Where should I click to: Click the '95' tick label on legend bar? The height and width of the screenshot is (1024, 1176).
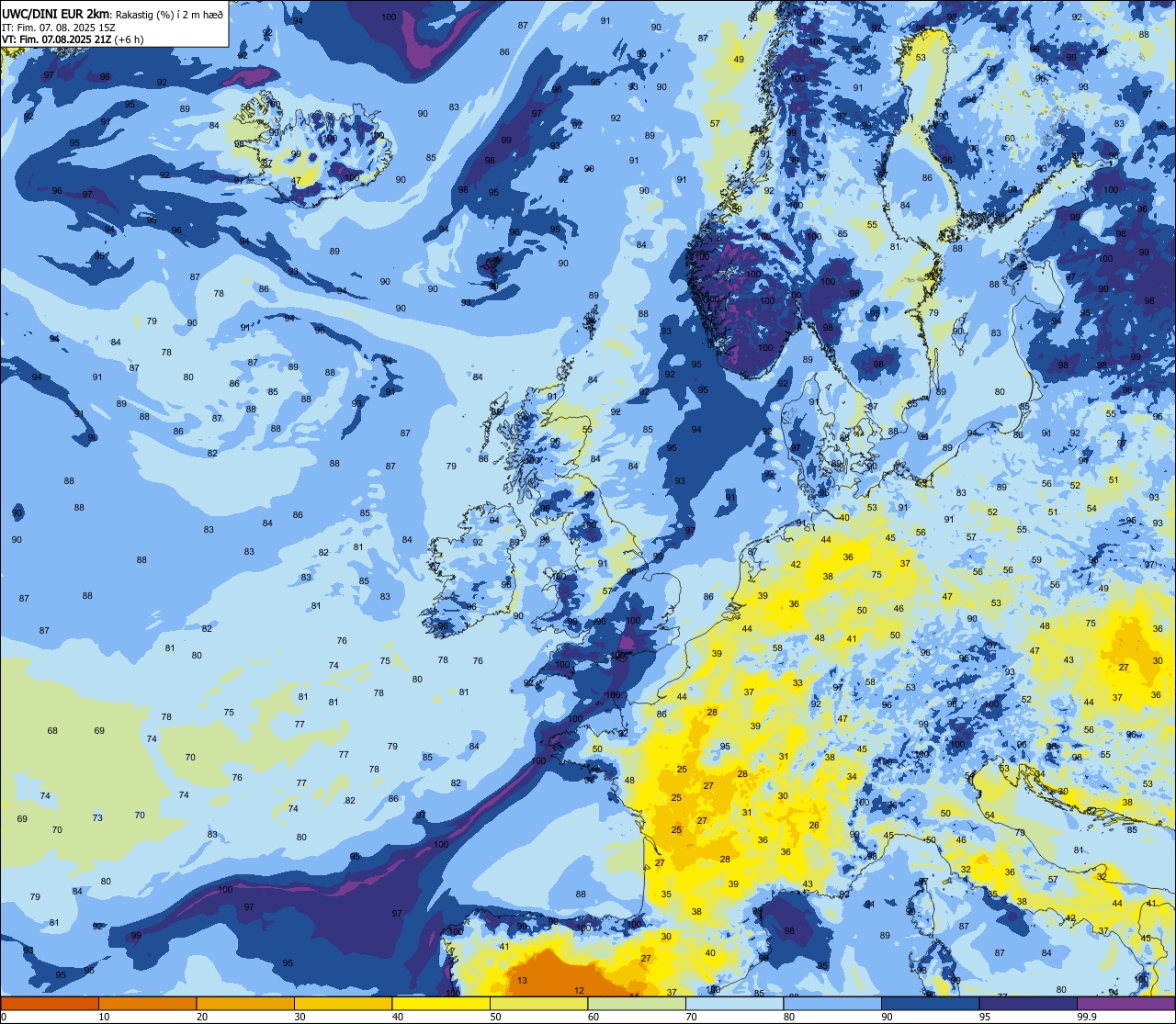[985, 1017]
